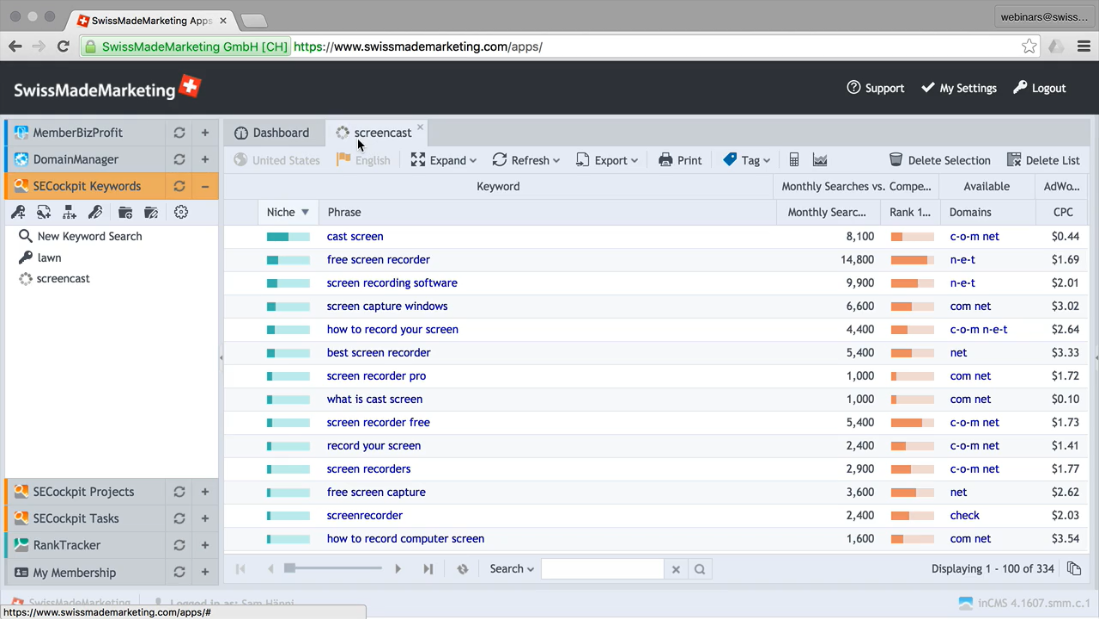Viewport: 1099px width, 619px height.
Task: Open SECockpit Keywords gear settings
Action: (x=181, y=212)
